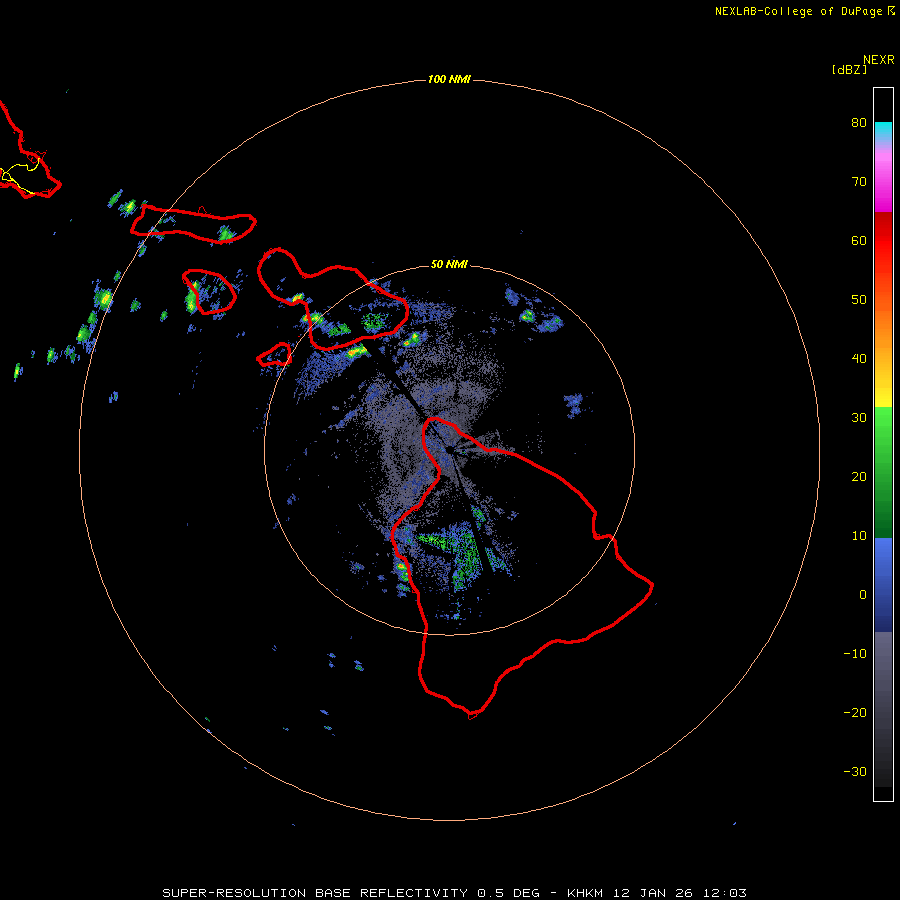Click the 0 value on dBZ scale
Screen dimensions: 900x900
point(863,595)
